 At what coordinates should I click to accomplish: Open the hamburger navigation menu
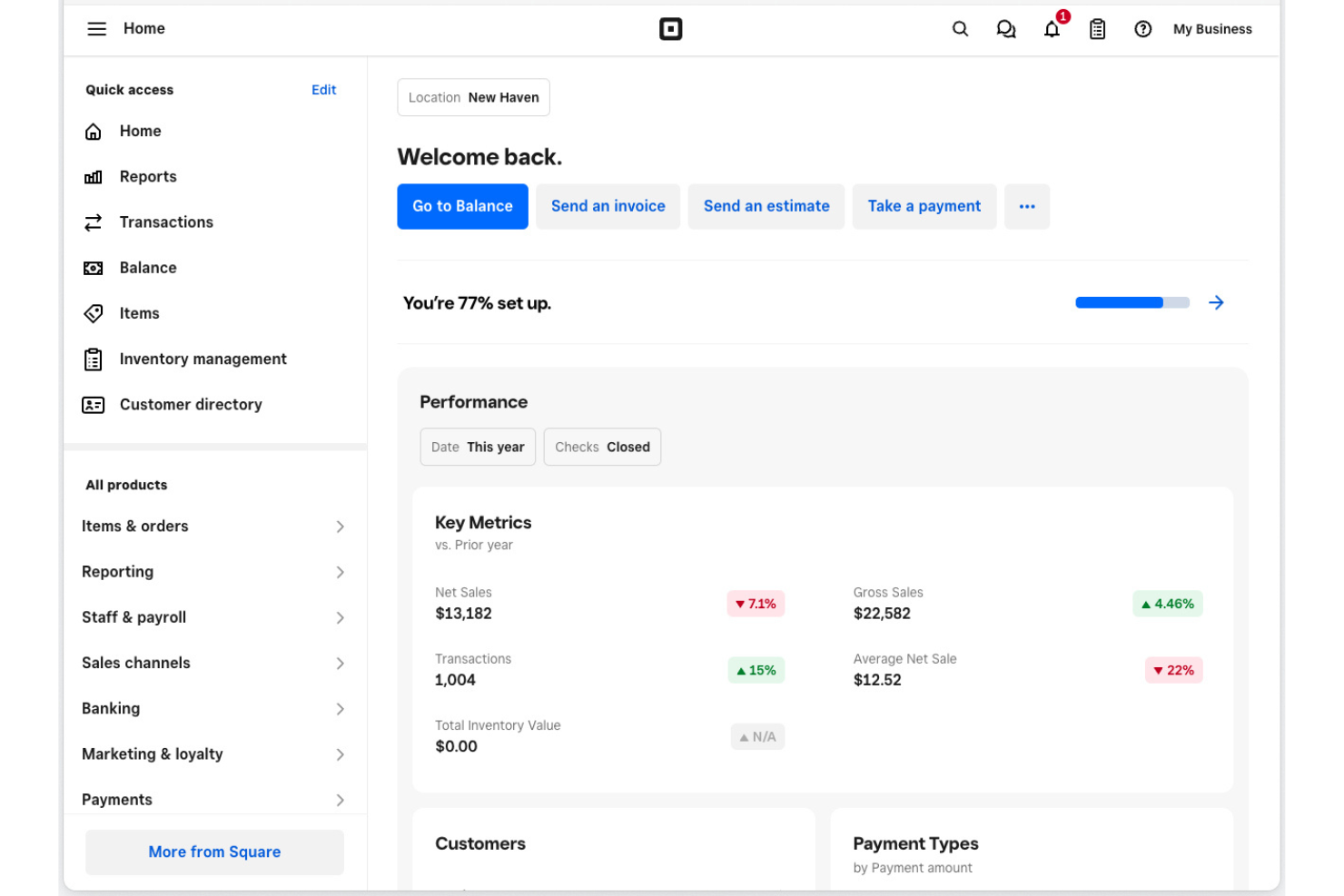tap(97, 28)
